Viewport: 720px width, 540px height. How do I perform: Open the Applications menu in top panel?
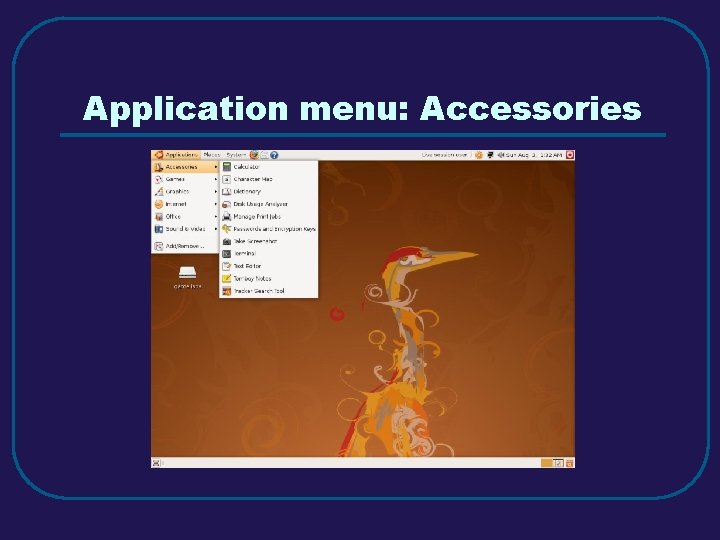click(176, 155)
